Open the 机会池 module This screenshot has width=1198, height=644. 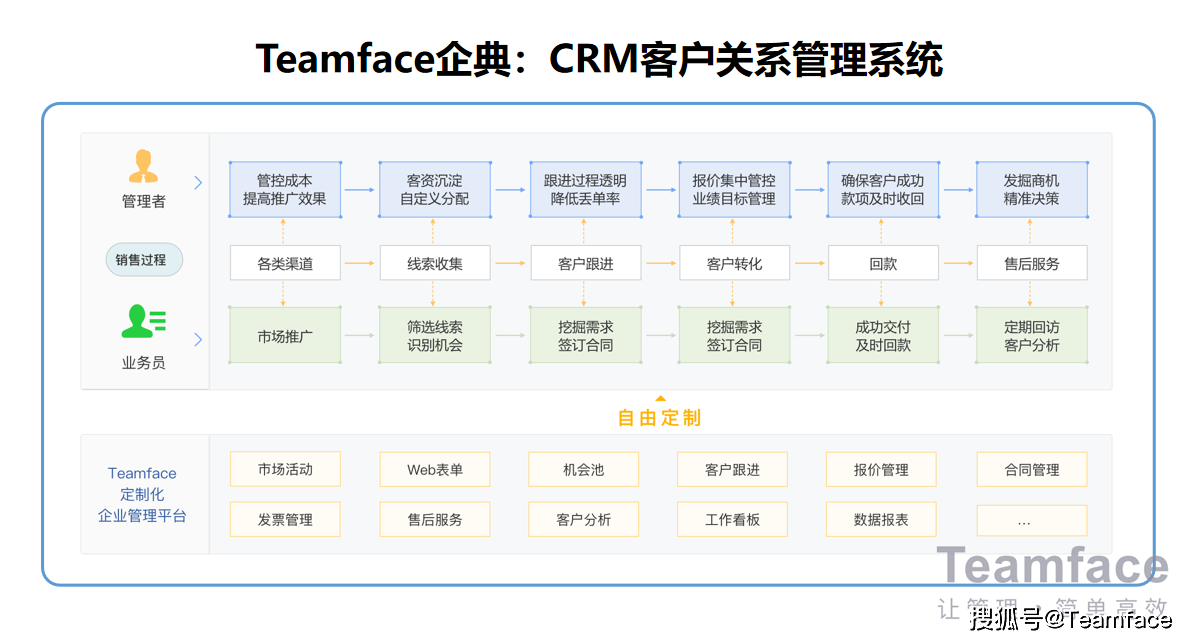tap(584, 469)
